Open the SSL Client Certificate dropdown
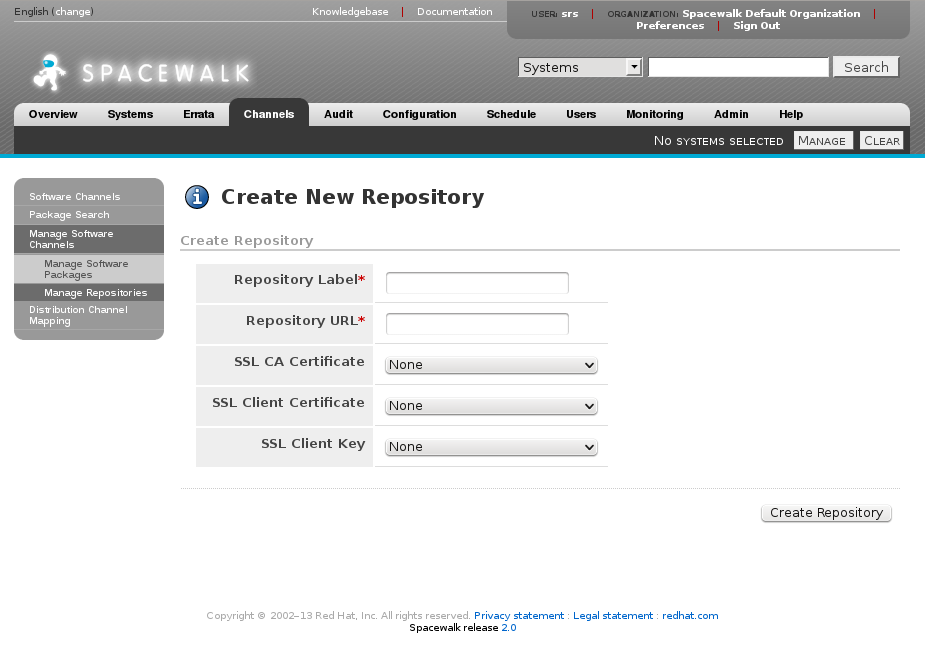 pyautogui.click(x=491, y=406)
